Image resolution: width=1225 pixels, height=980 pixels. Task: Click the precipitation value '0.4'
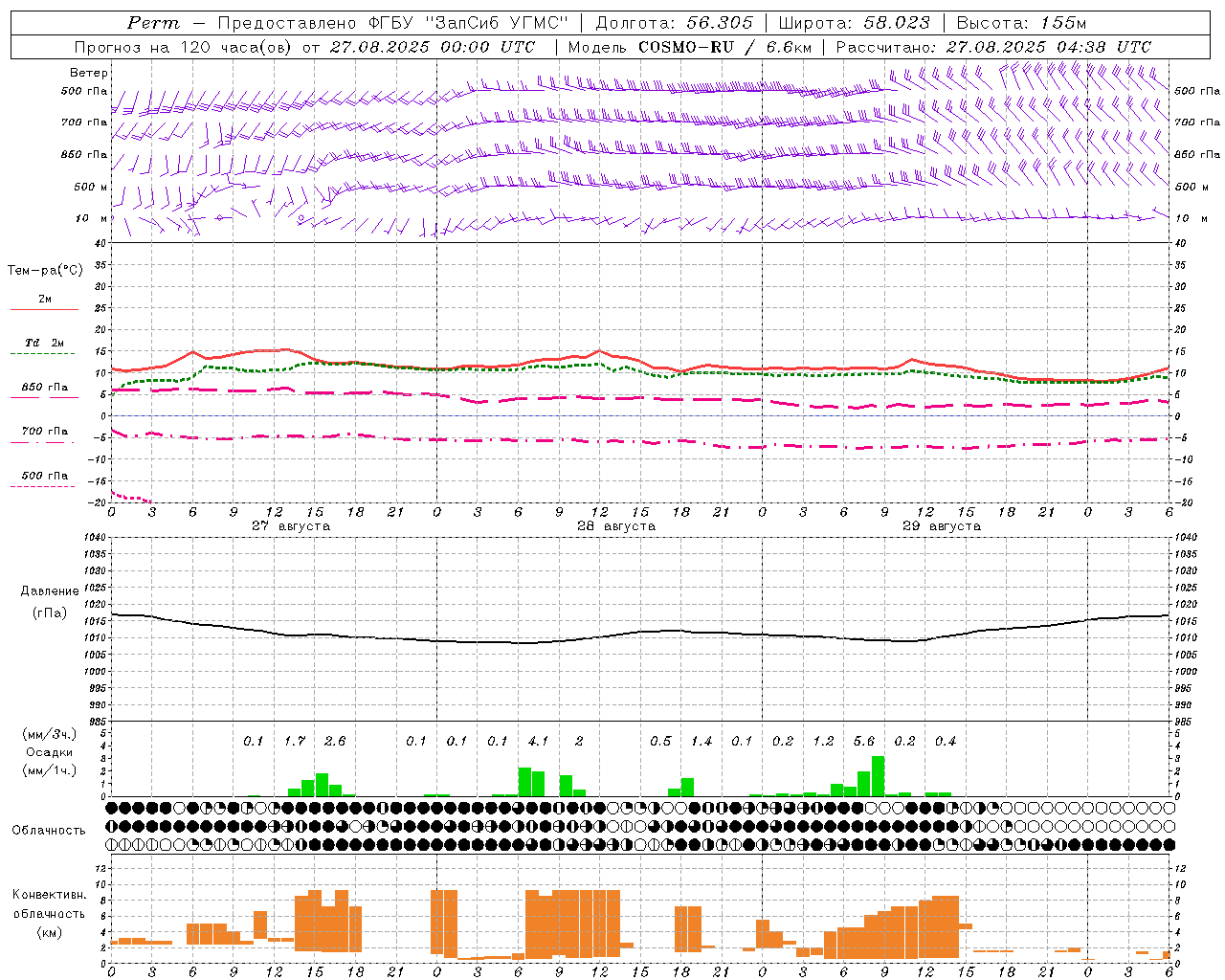coord(946,742)
